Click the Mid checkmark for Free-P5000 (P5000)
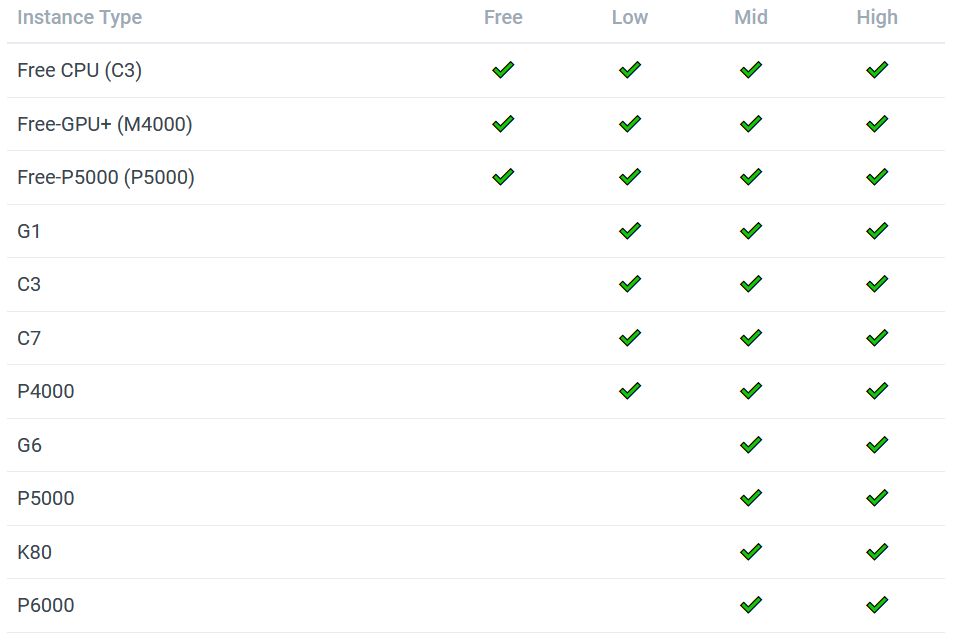 click(x=751, y=177)
